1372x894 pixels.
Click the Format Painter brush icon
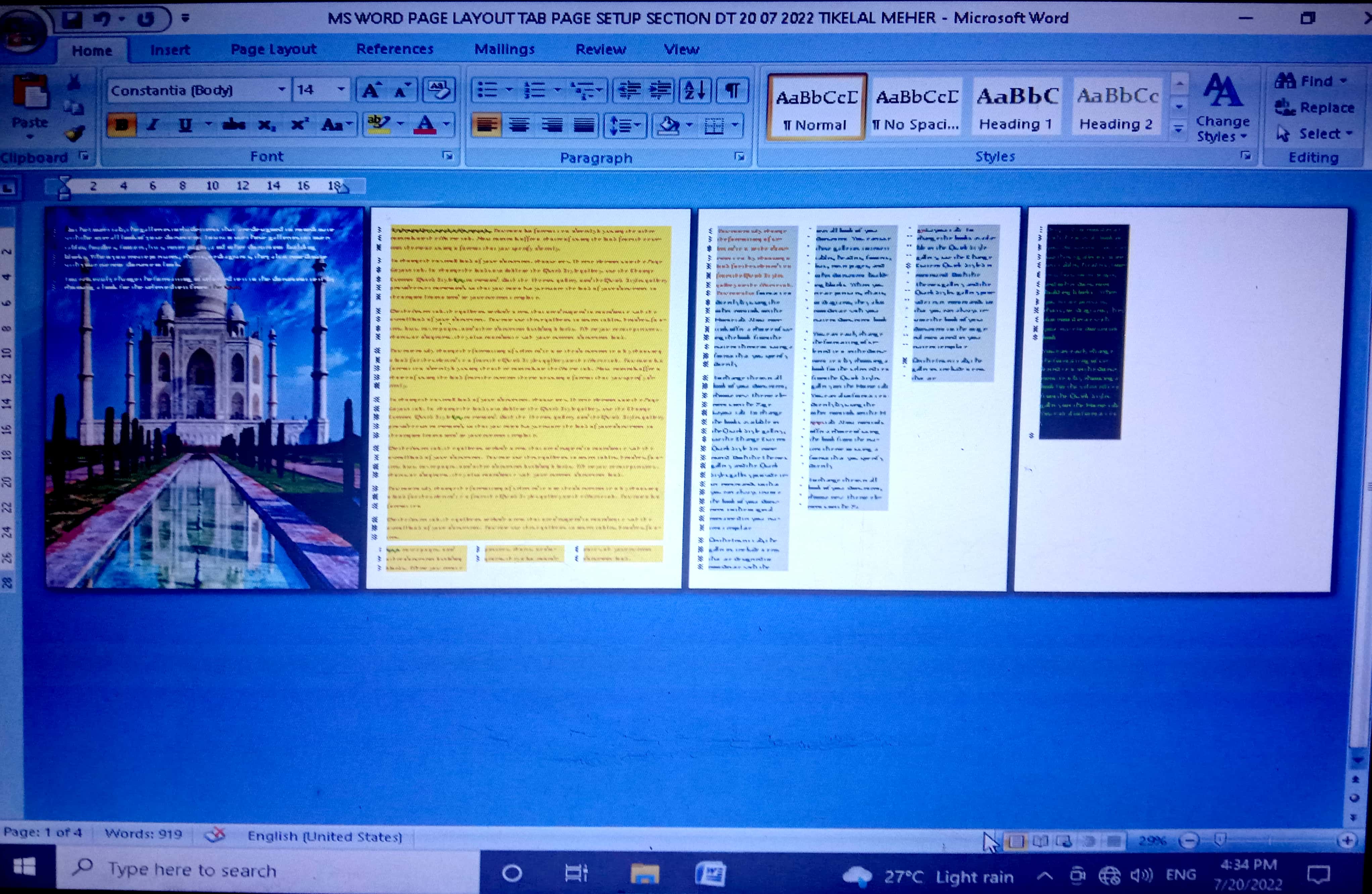click(x=75, y=134)
